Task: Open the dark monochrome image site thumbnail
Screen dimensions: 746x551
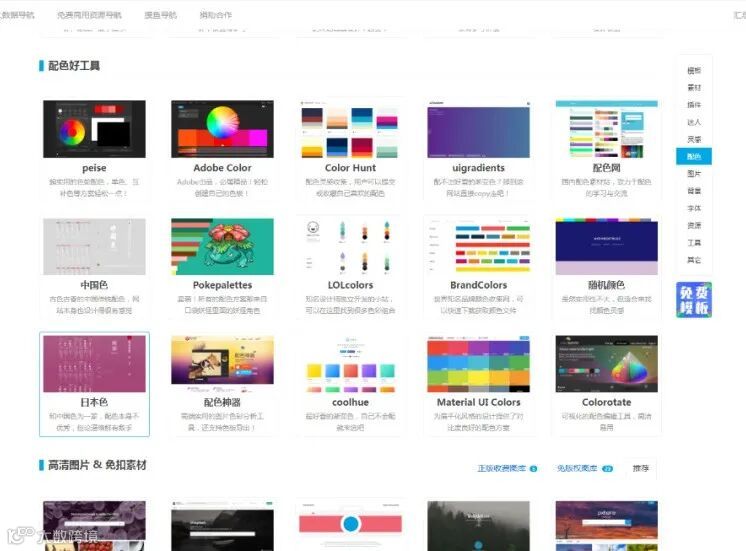Action: (x=222, y=526)
